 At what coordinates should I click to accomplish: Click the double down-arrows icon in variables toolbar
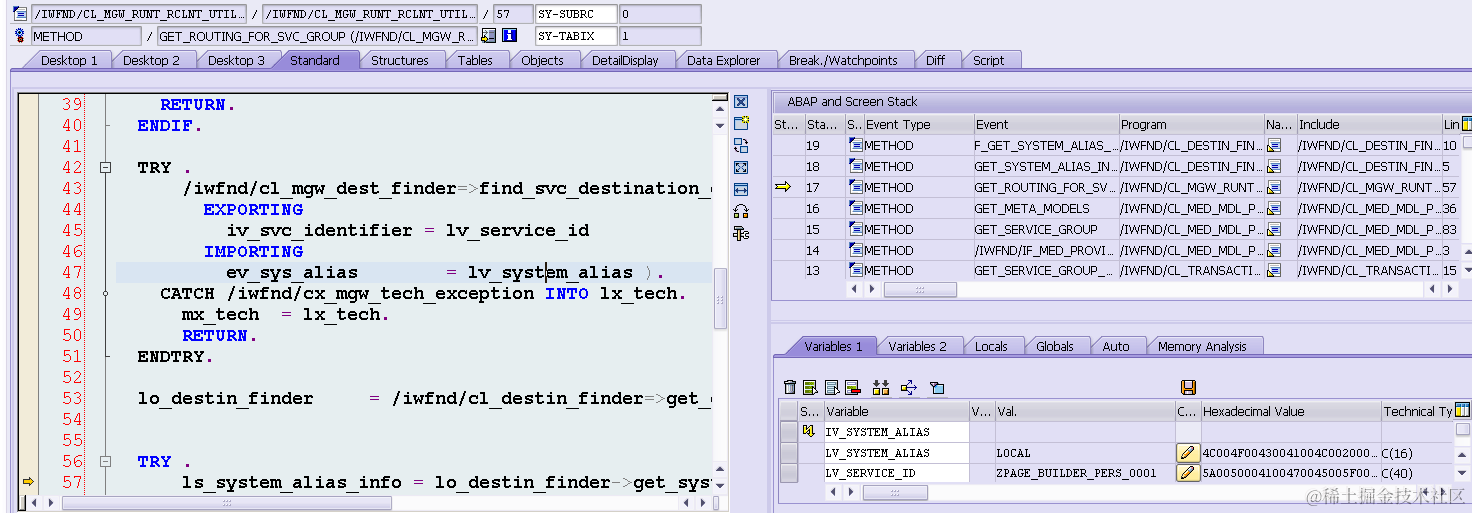881,388
